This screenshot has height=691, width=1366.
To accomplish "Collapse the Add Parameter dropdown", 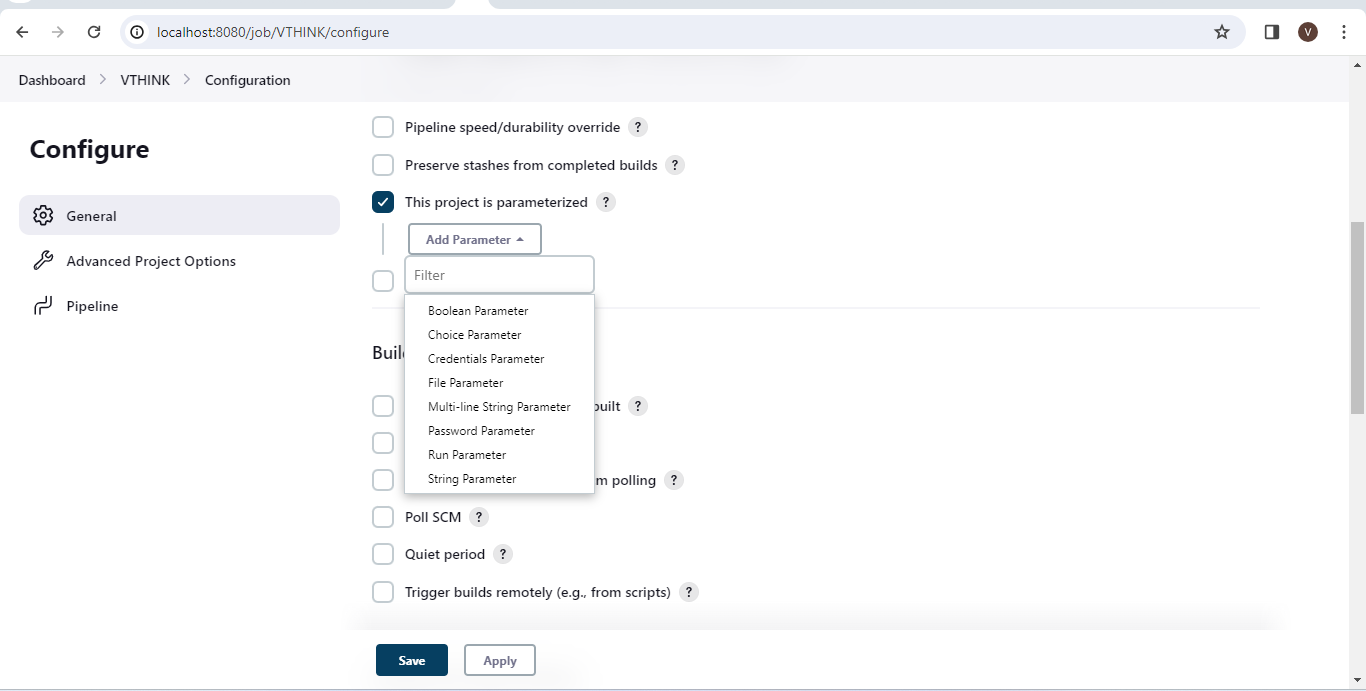I will click(475, 239).
